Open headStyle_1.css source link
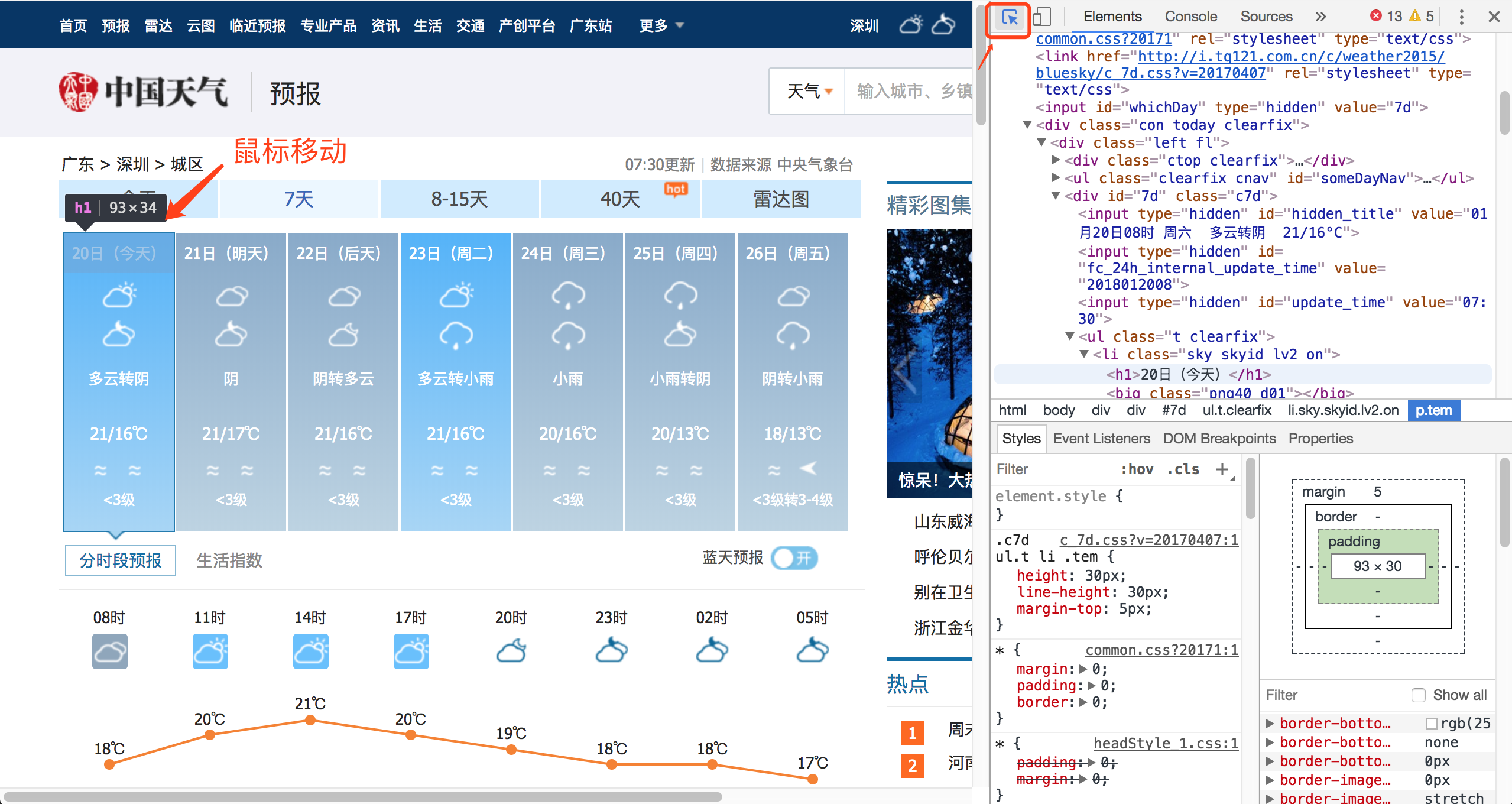Viewport: 1512px width, 804px height. [x=1166, y=744]
